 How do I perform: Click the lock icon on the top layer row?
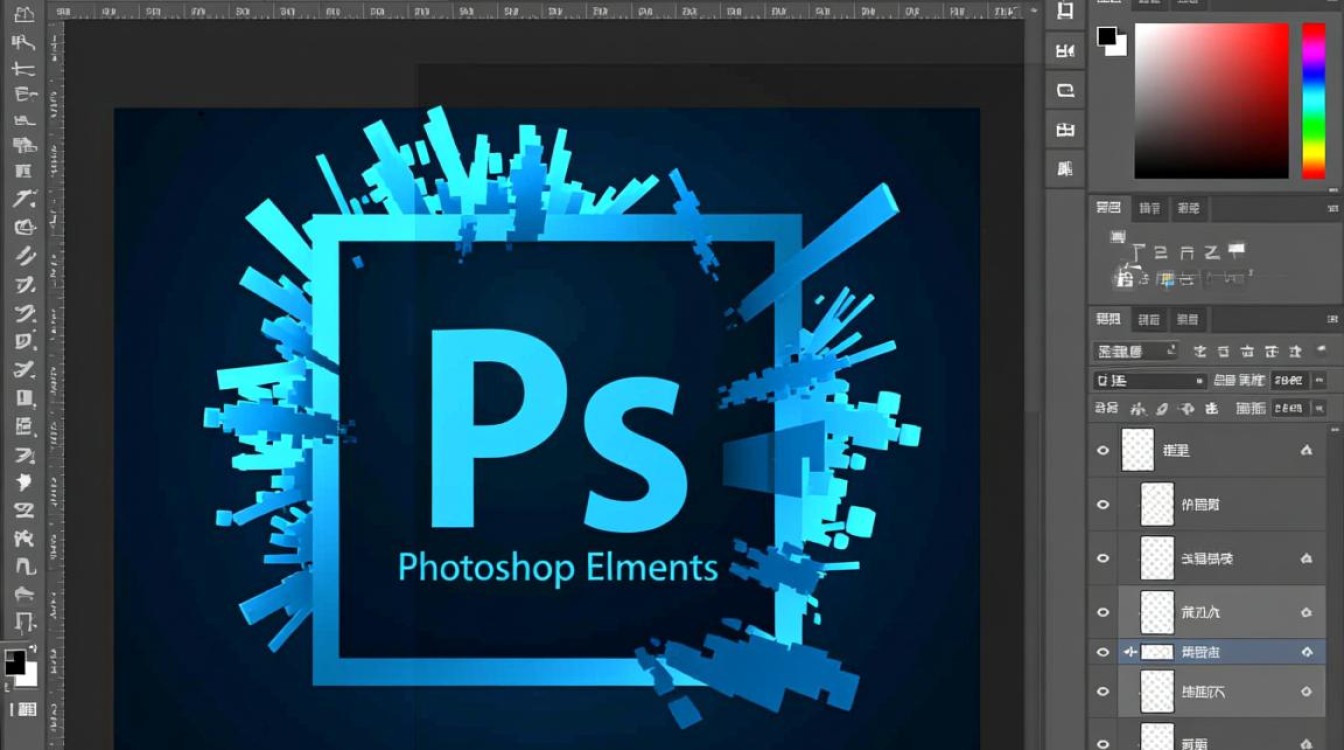pyautogui.click(x=1306, y=451)
